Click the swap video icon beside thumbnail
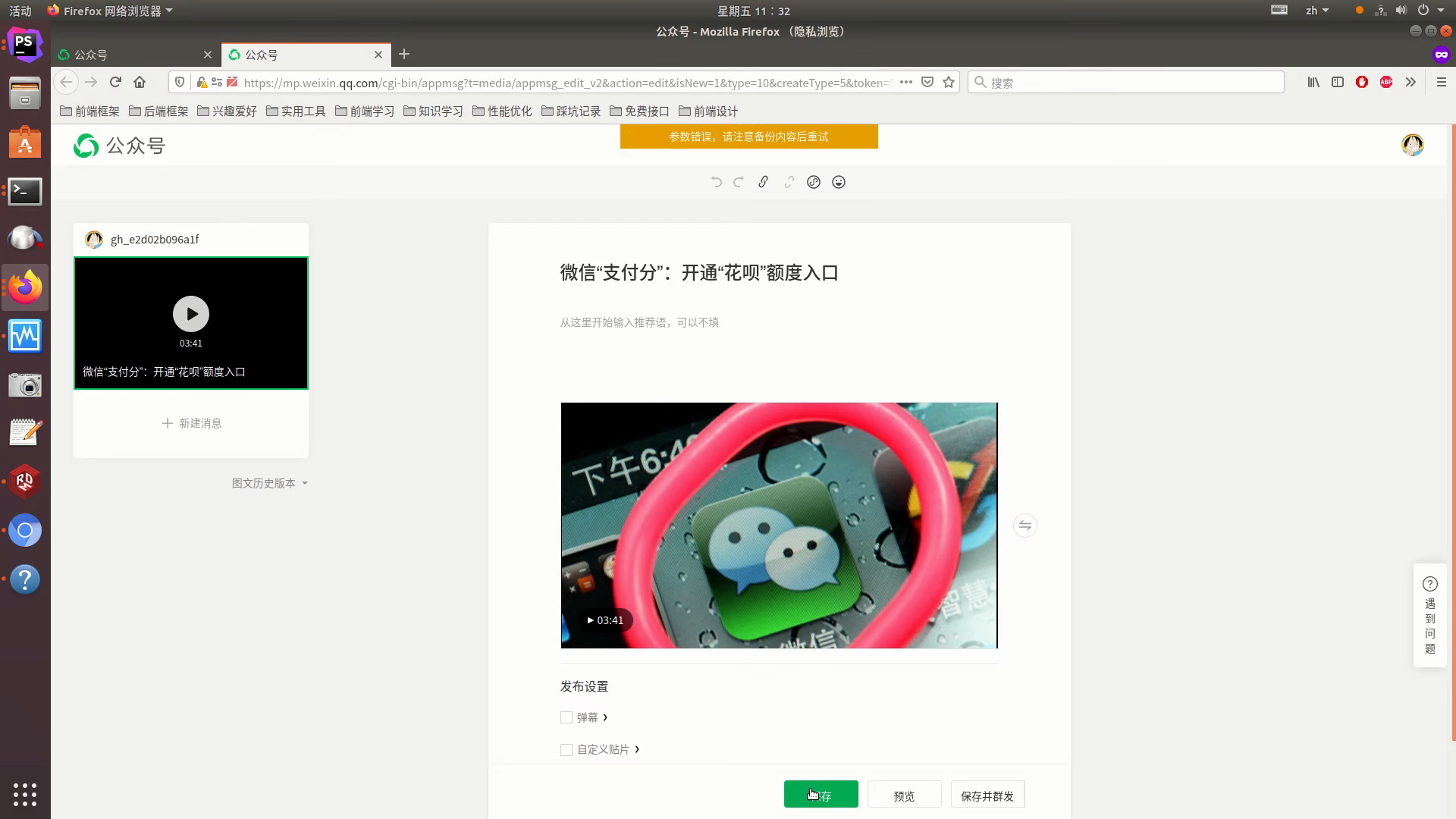The height and width of the screenshot is (819, 1456). point(1025,526)
